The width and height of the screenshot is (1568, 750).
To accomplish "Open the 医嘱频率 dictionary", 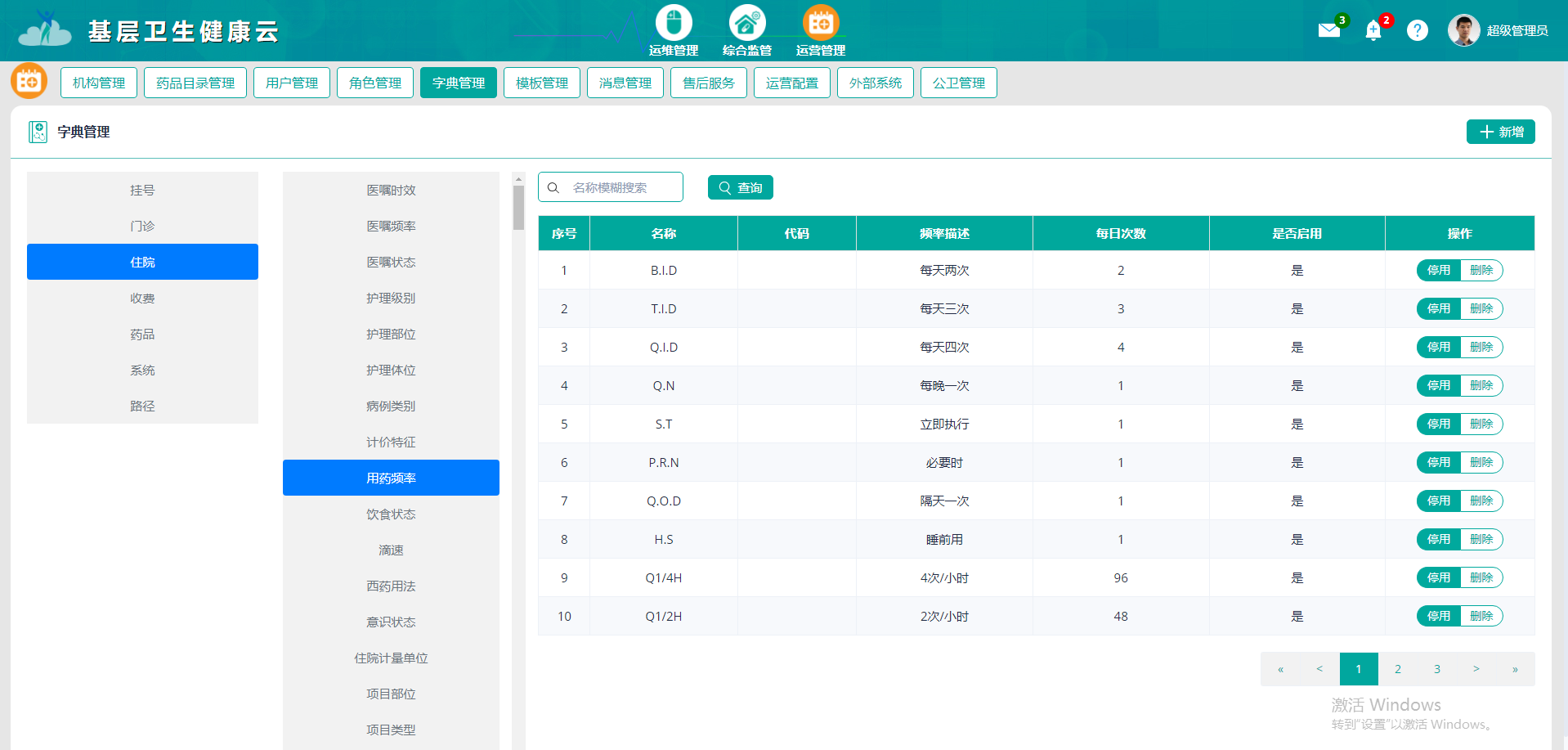I will [391, 226].
